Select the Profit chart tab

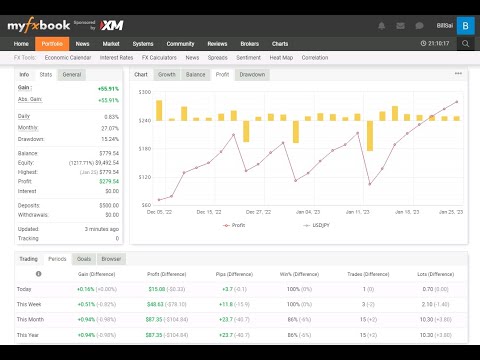[222, 74]
